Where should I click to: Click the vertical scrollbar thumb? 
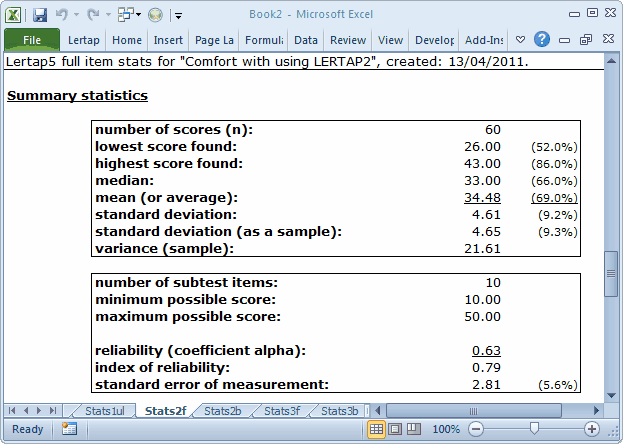click(x=611, y=273)
